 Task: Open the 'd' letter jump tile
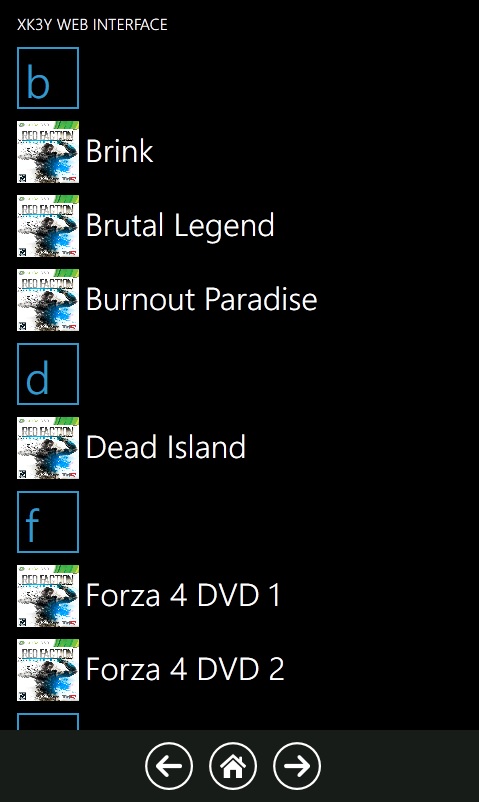(x=48, y=374)
